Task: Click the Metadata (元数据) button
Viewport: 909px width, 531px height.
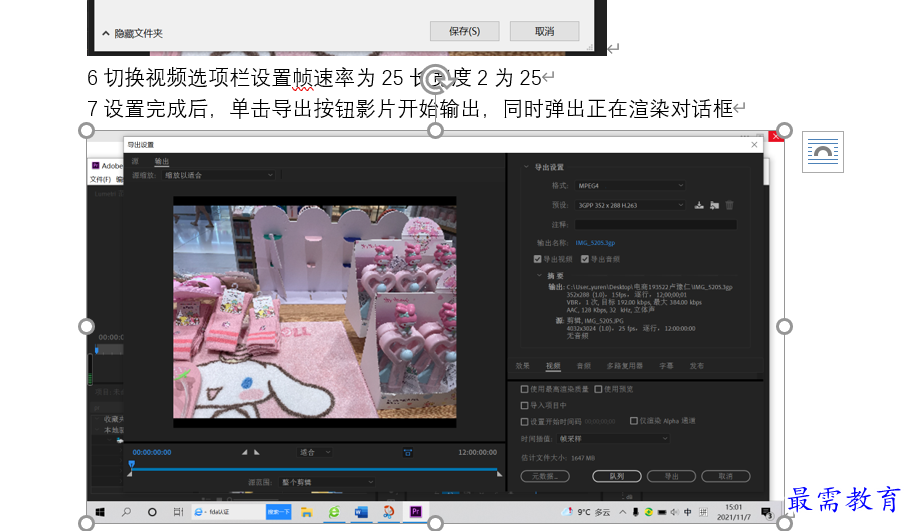Action: [x=545, y=477]
